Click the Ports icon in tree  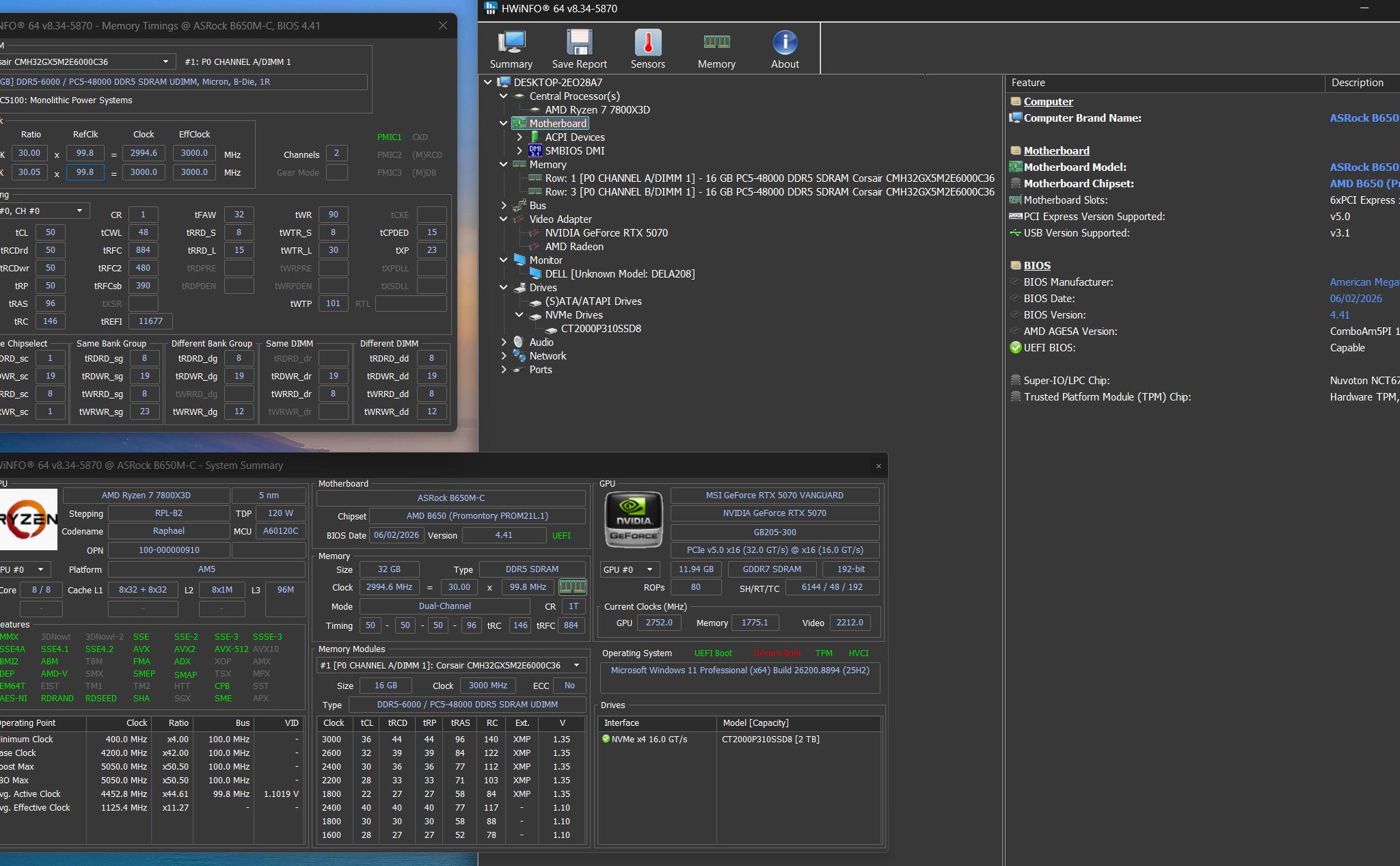pyautogui.click(x=520, y=370)
